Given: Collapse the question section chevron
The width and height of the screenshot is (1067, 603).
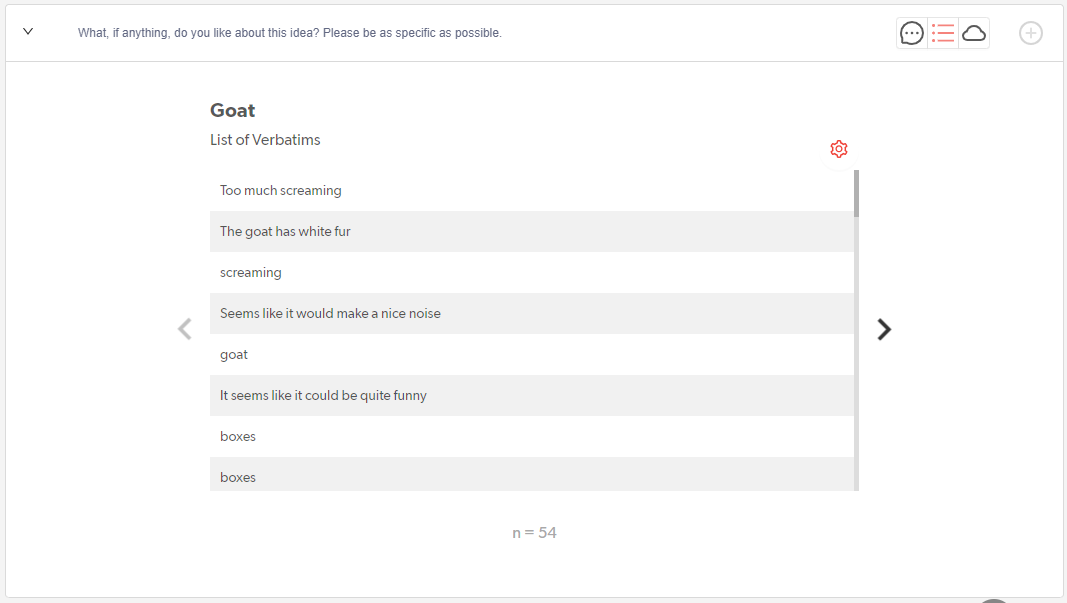Looking at the screenshot, I should pyautogui.click(x=28, y=32).
